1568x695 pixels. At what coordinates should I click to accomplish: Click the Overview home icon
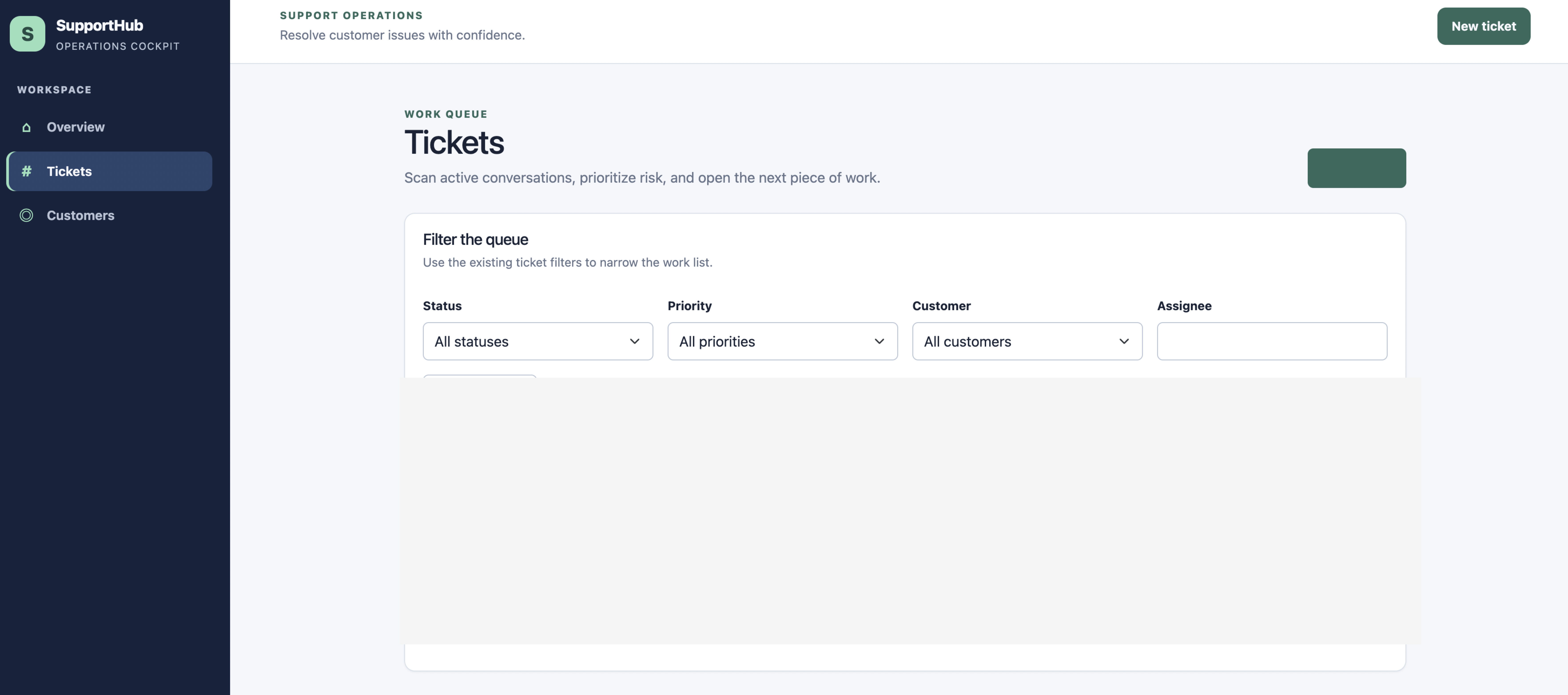[x=26, y=127]
